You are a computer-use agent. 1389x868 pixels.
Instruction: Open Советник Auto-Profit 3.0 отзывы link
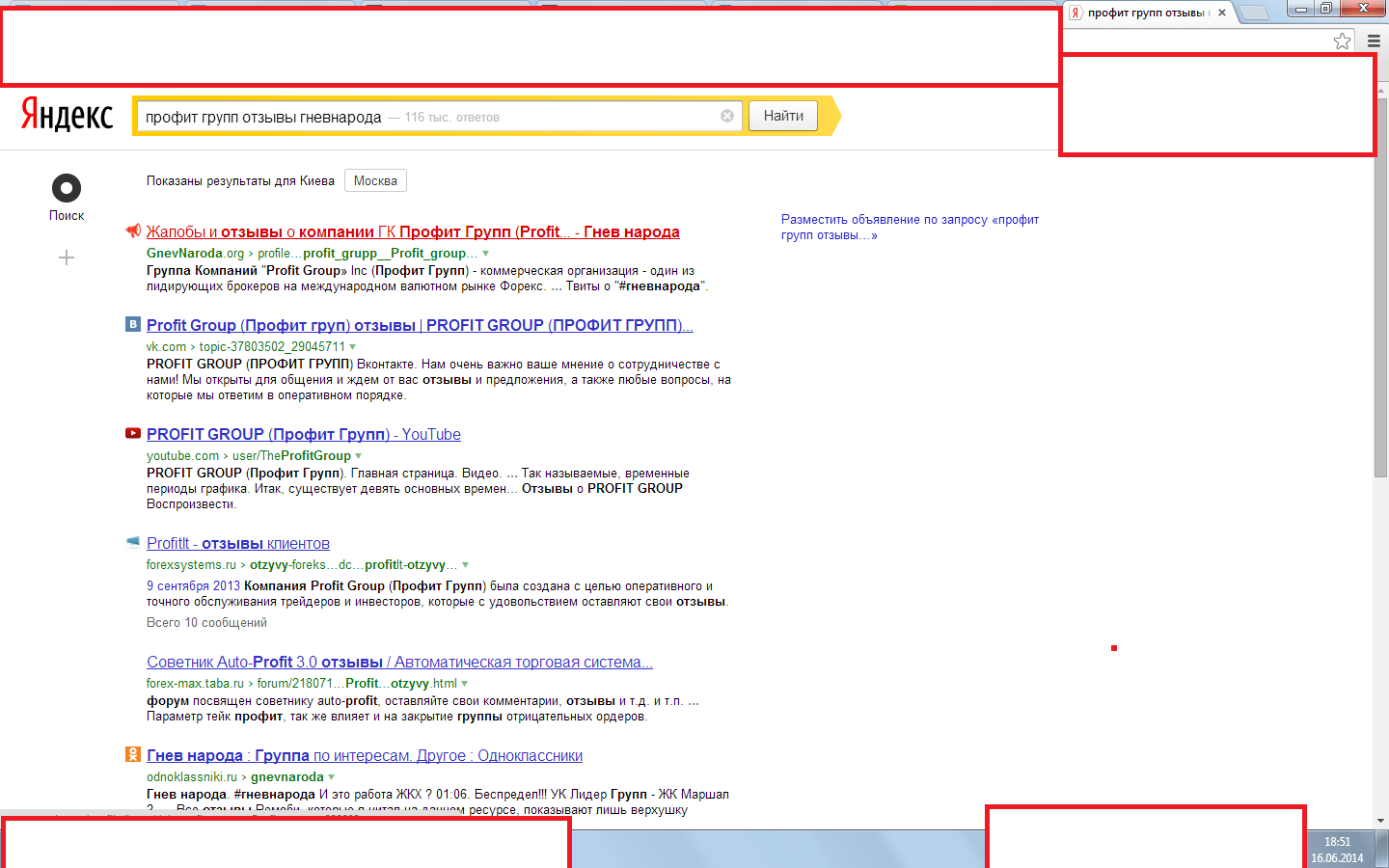(399, 662)
